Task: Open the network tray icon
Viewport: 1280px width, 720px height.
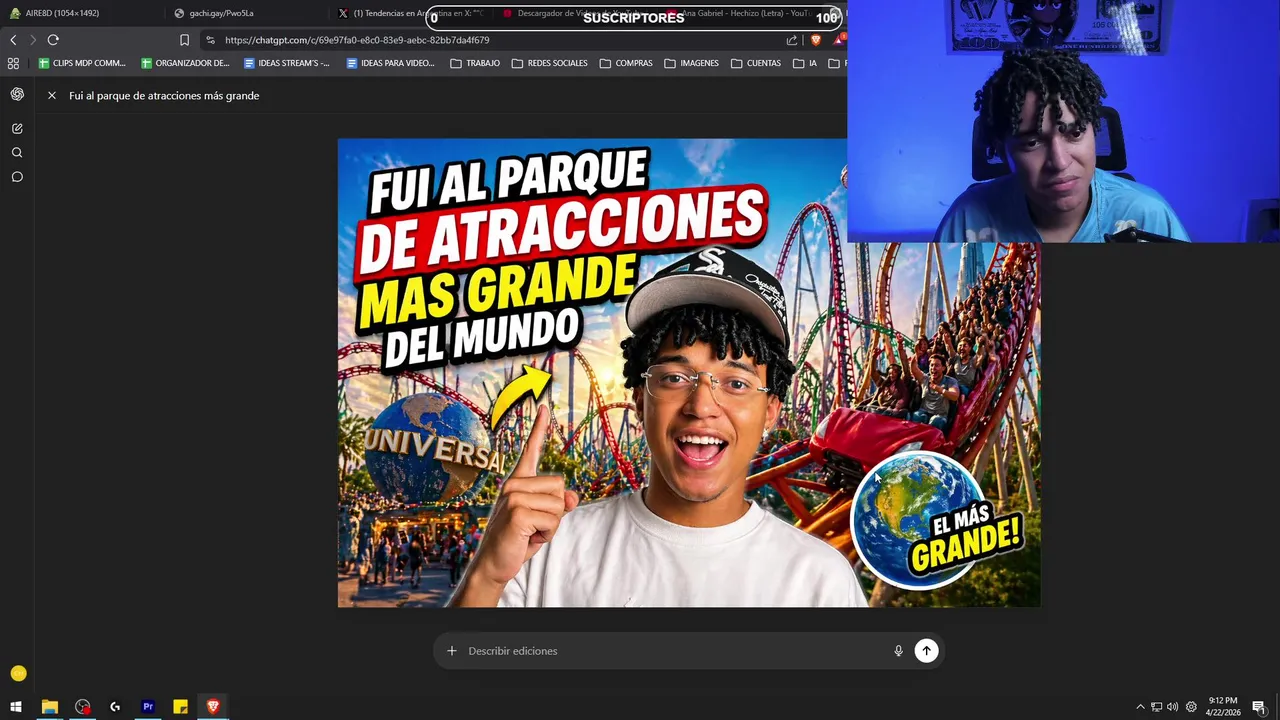Action: click(x=1156, y=707)
